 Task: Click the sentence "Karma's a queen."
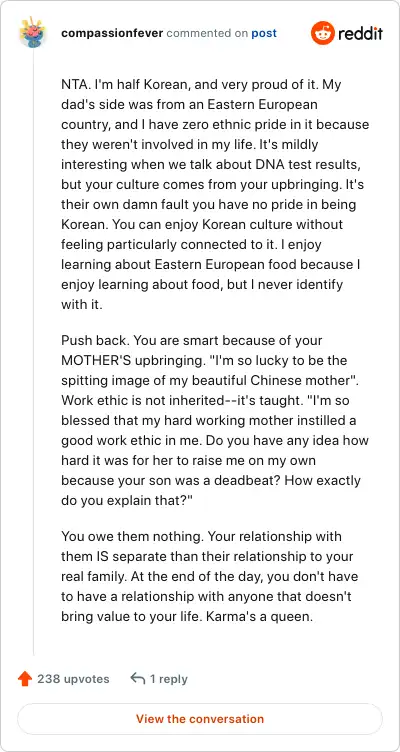(x=259, y=616)
